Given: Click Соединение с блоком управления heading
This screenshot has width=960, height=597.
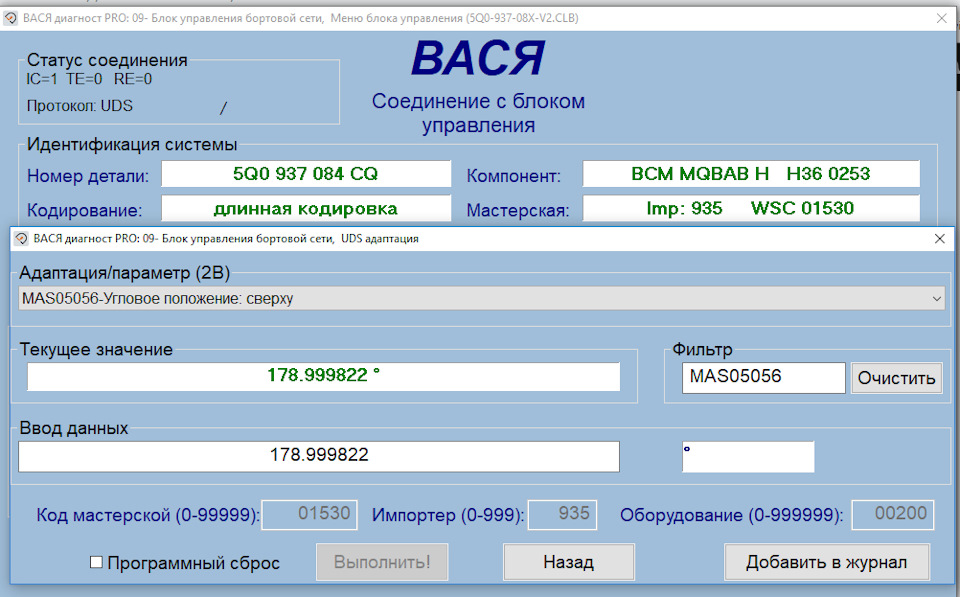Looking at the screenshot, I should point(478,113).
